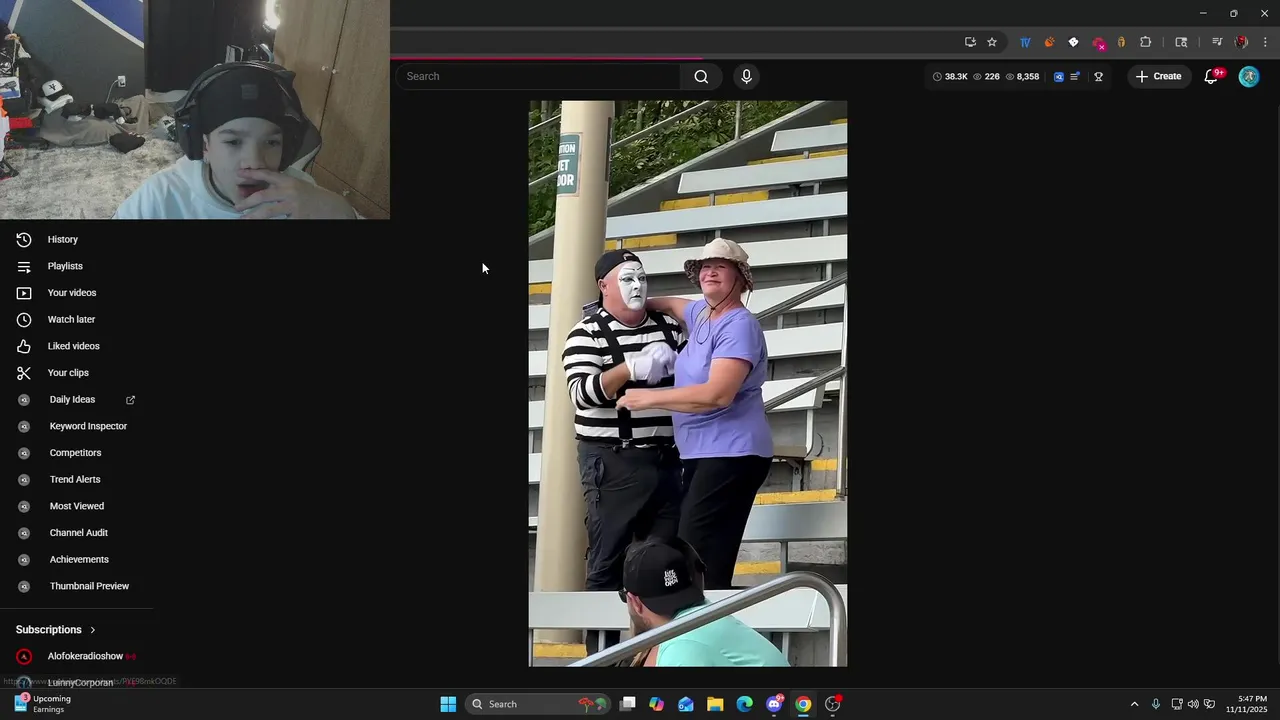Image resolution: width=1280 pixels, height=720 pixels.
Task: Show hidden system tray icons
Action: (1134, 704)
